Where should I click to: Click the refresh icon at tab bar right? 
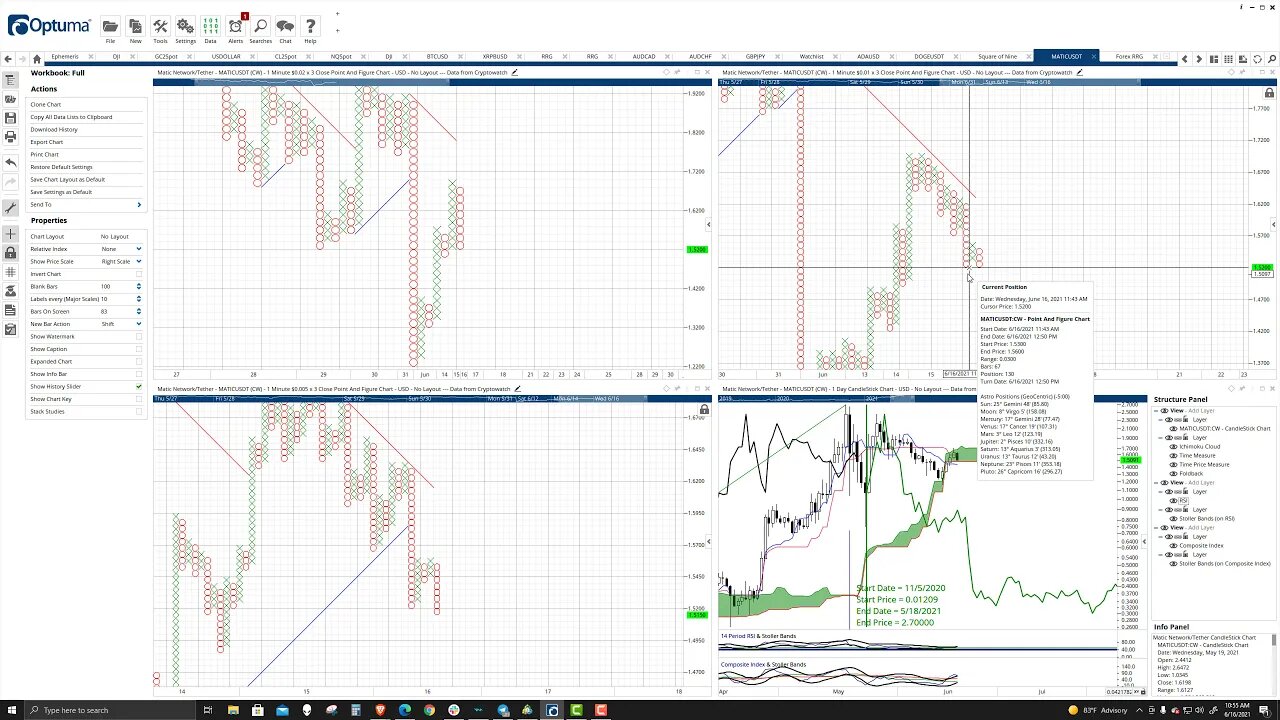click(x=1256, y=58)
